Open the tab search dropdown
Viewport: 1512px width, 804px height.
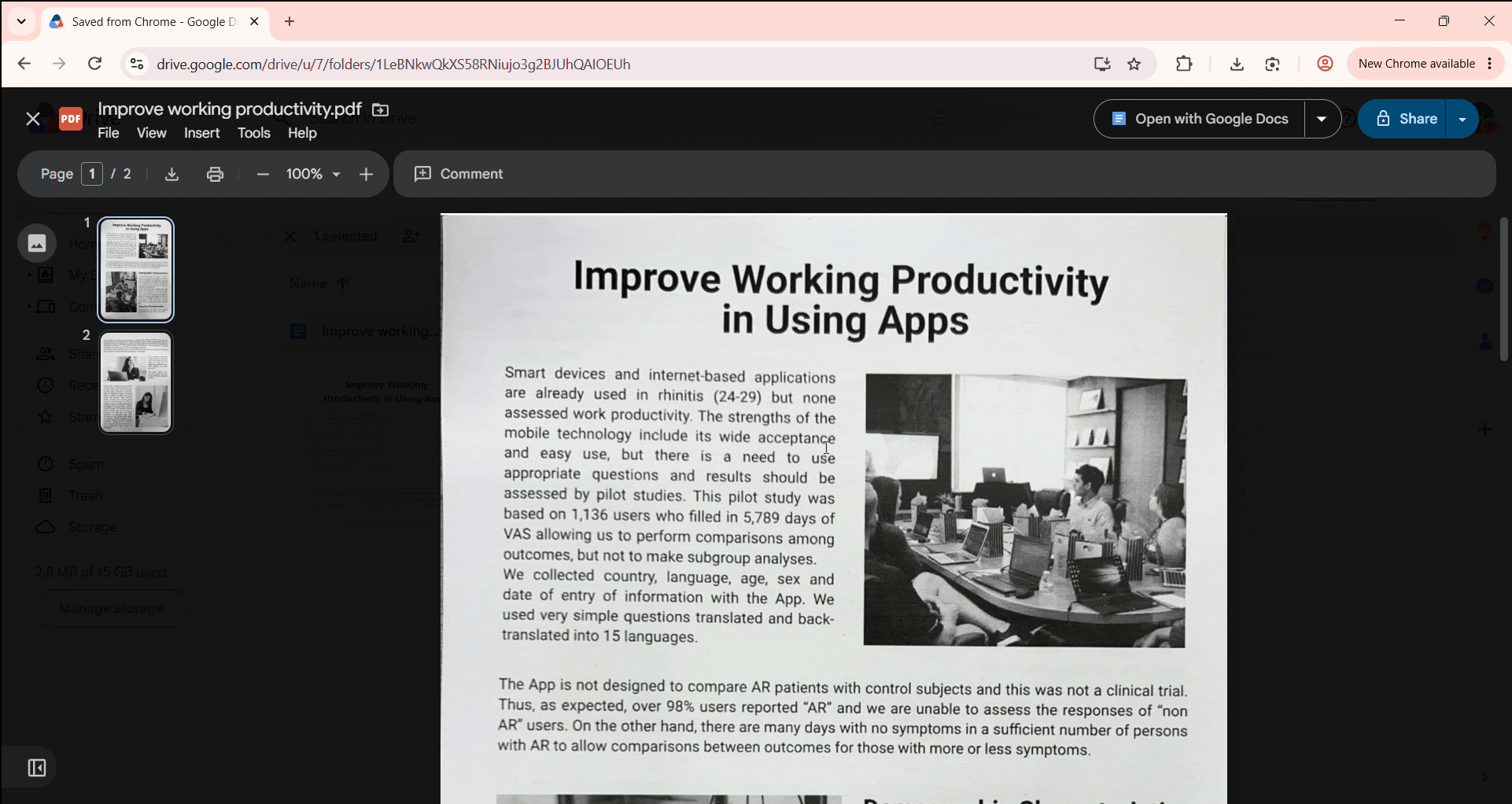tap(21, 21)
